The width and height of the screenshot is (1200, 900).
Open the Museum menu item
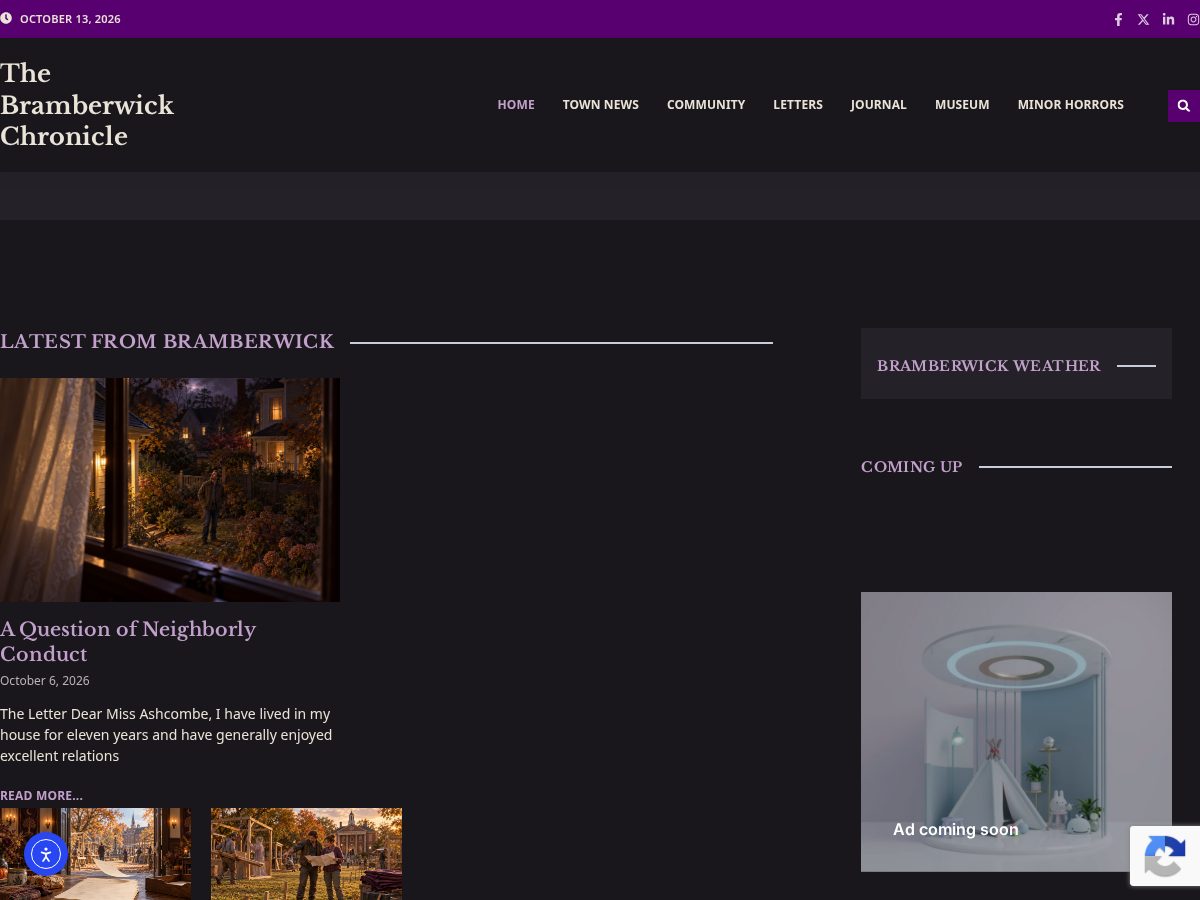coord(962,105)
